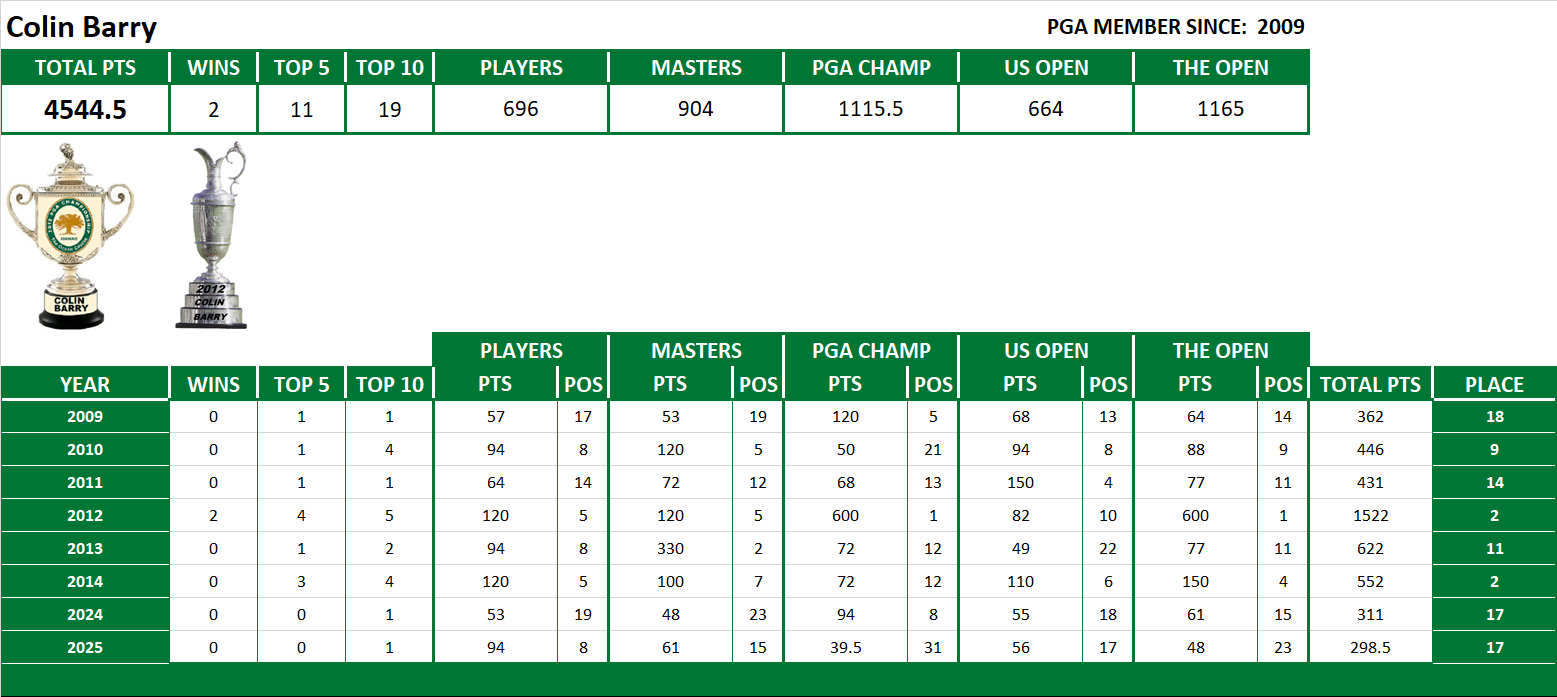Screen dimensions: 1557x697
Task: Select the MASTERS column header
Action: click(695, 67)
